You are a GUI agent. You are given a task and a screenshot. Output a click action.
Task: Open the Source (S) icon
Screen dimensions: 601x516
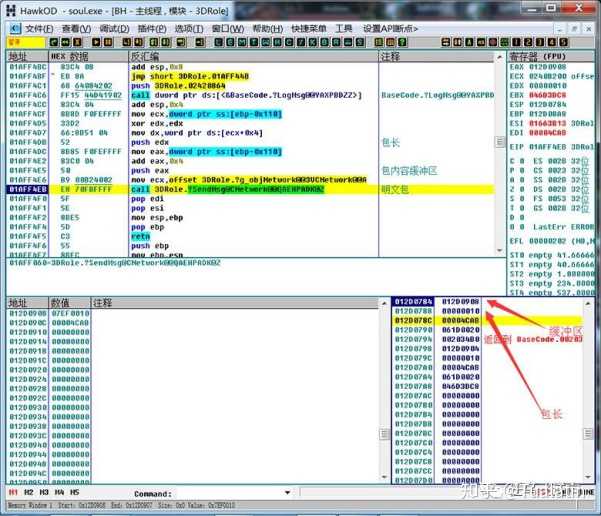pos(360,42)
